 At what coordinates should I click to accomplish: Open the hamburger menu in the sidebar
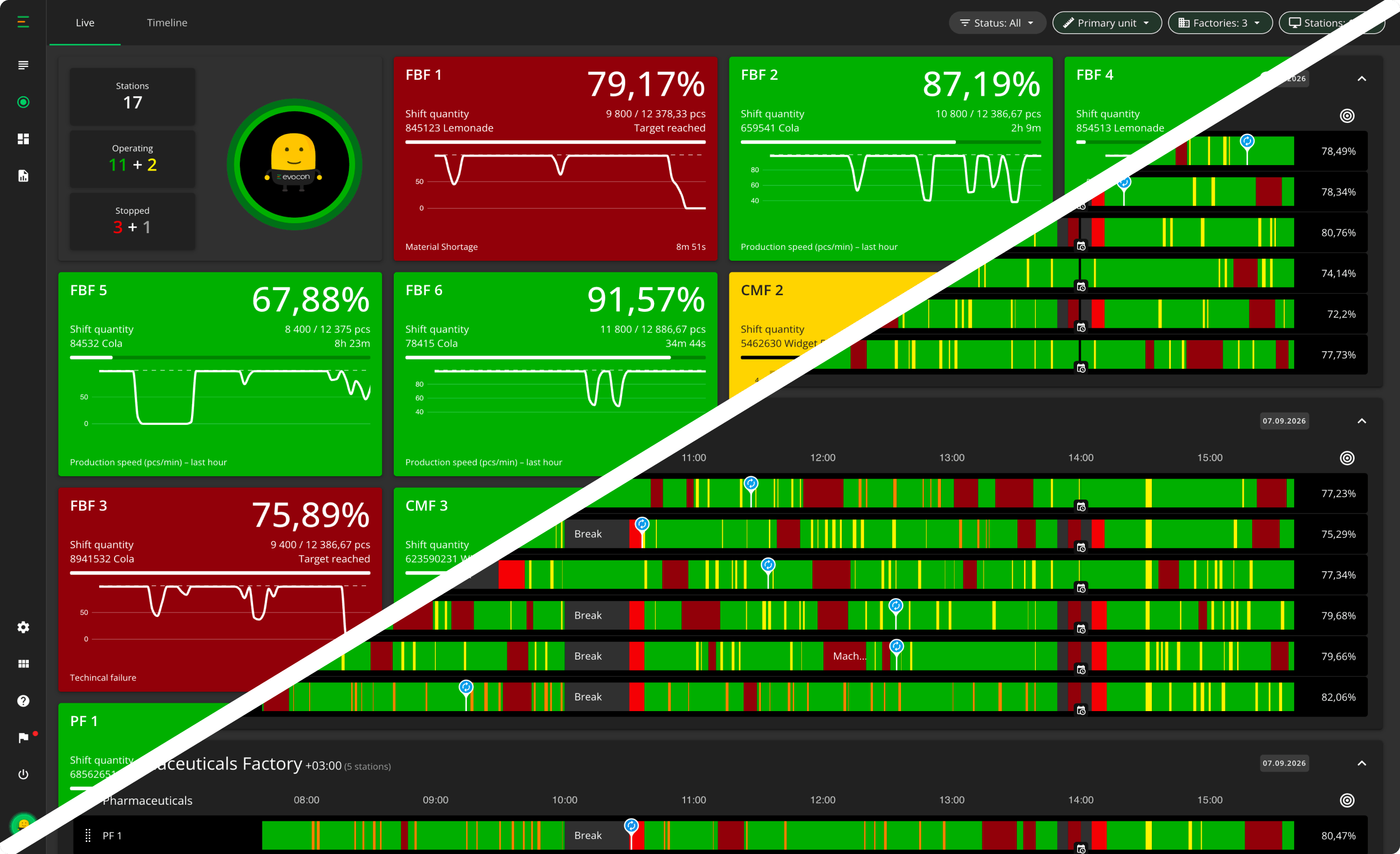(23, 22)
